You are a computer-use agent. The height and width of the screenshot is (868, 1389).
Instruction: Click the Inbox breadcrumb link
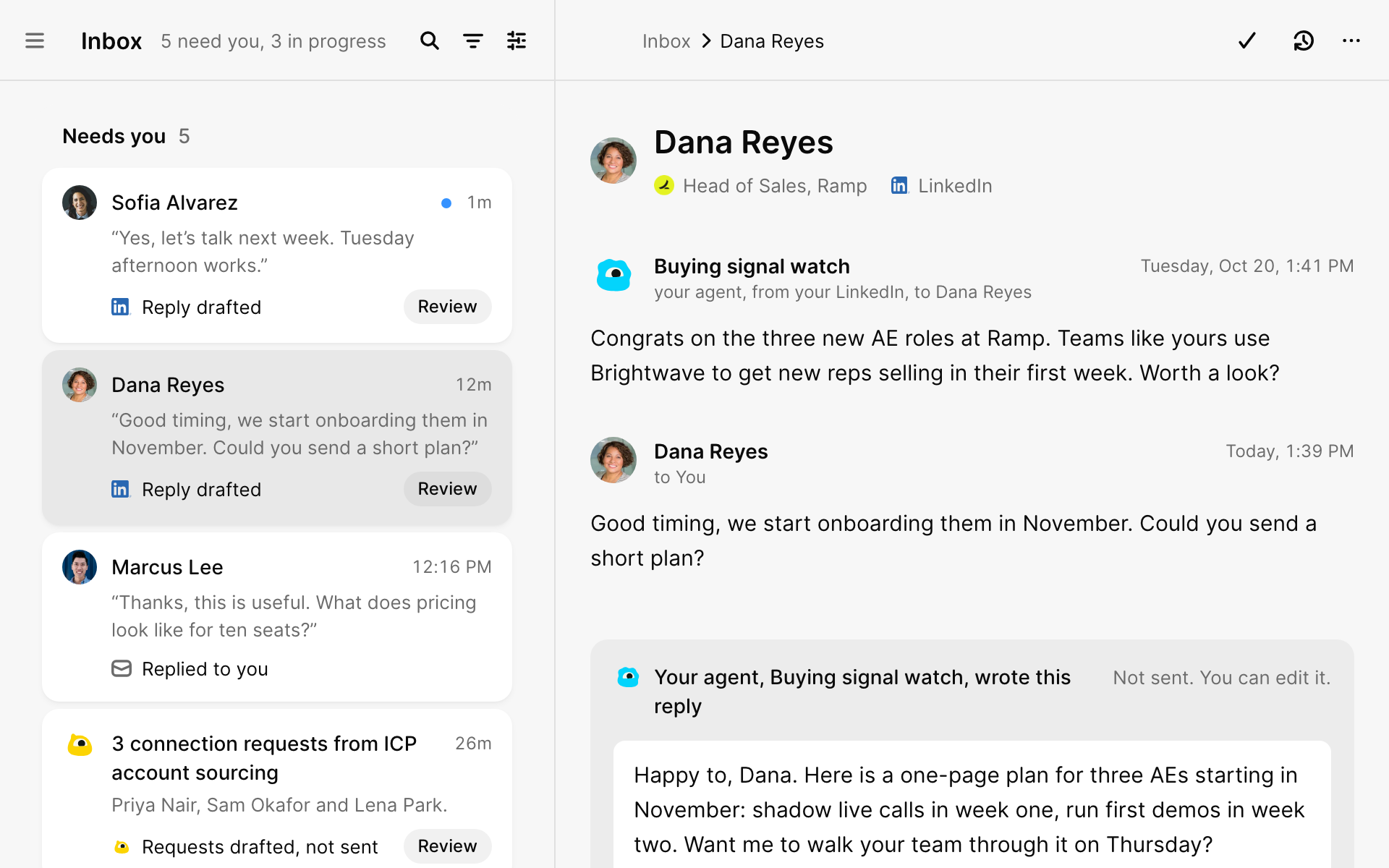(x=666, y=41)
